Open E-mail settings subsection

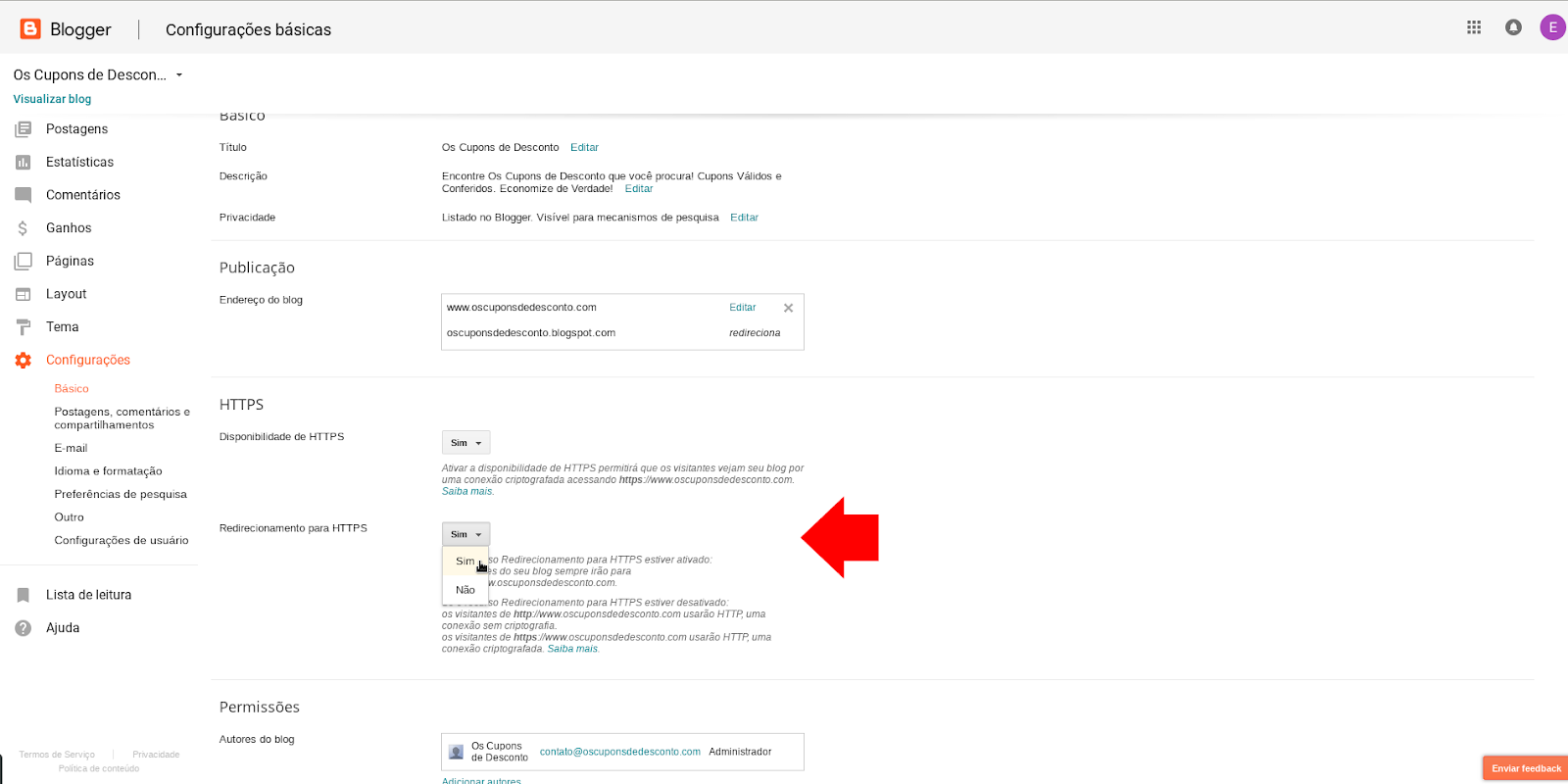click(x=71, y=449)
